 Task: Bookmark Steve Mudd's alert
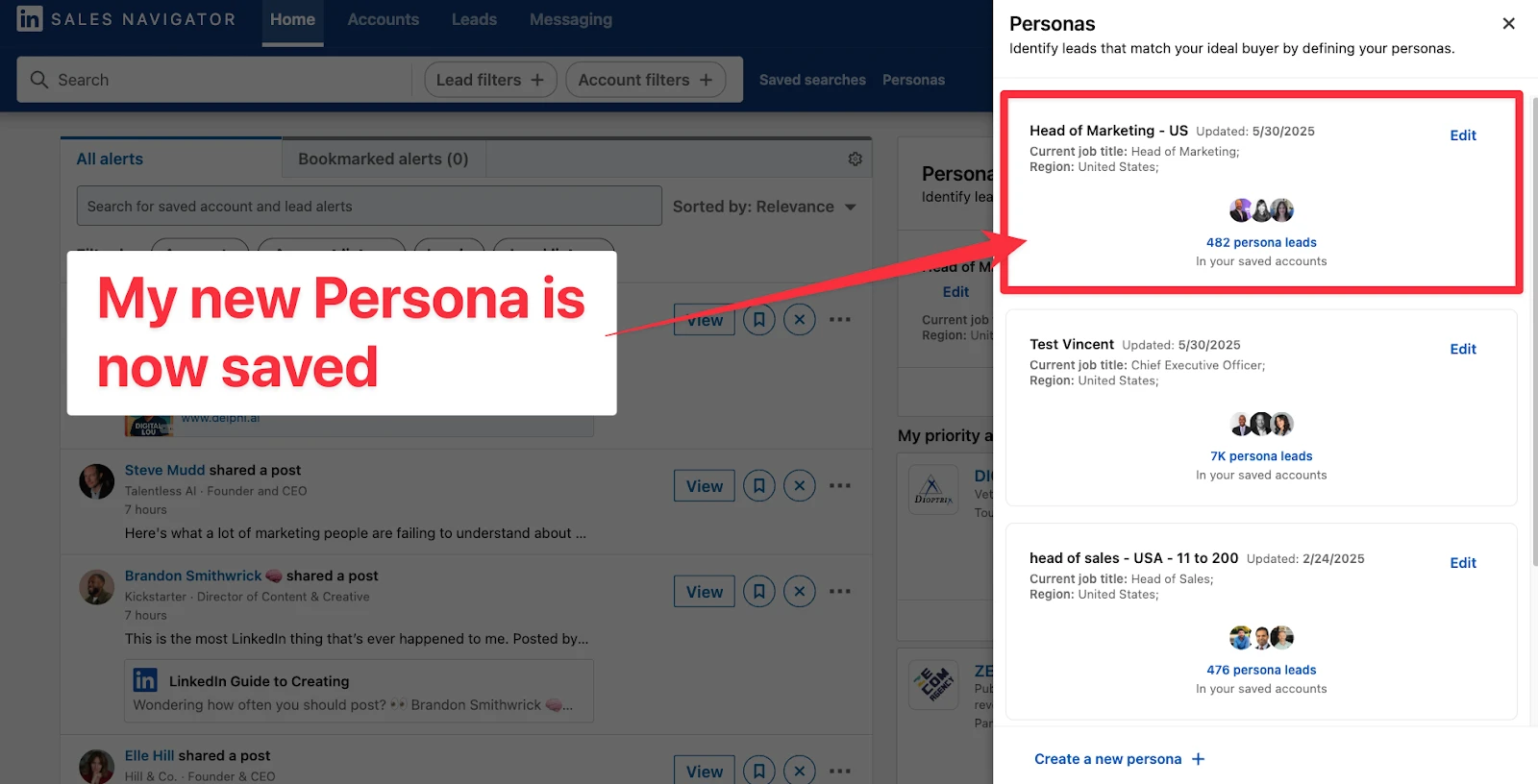click(758, 486)
